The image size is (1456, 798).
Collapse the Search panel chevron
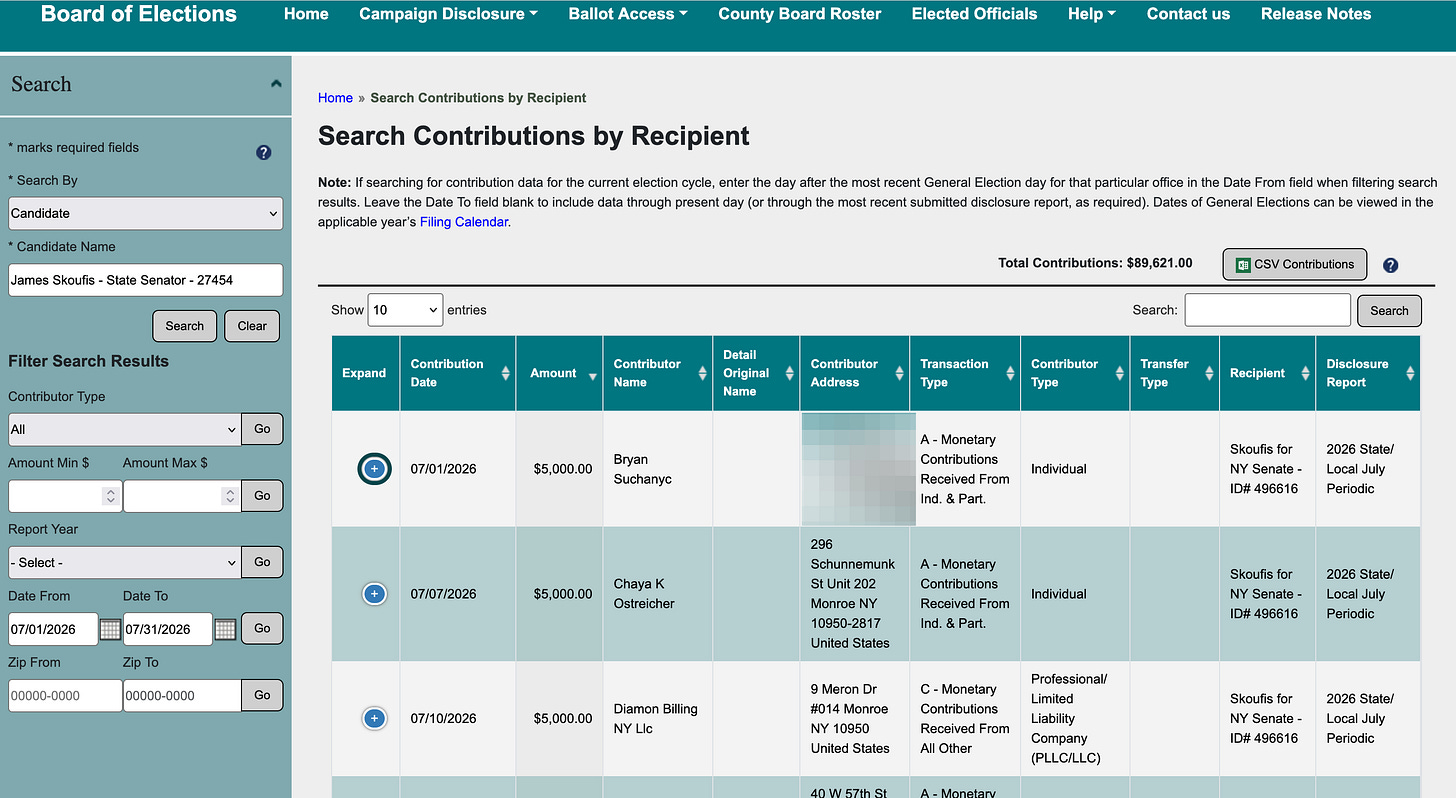tap(276, 84)
